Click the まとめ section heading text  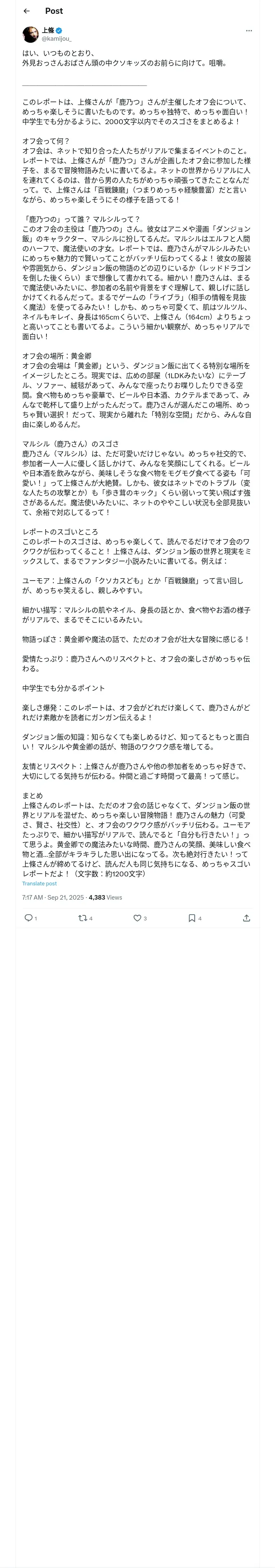32,795
